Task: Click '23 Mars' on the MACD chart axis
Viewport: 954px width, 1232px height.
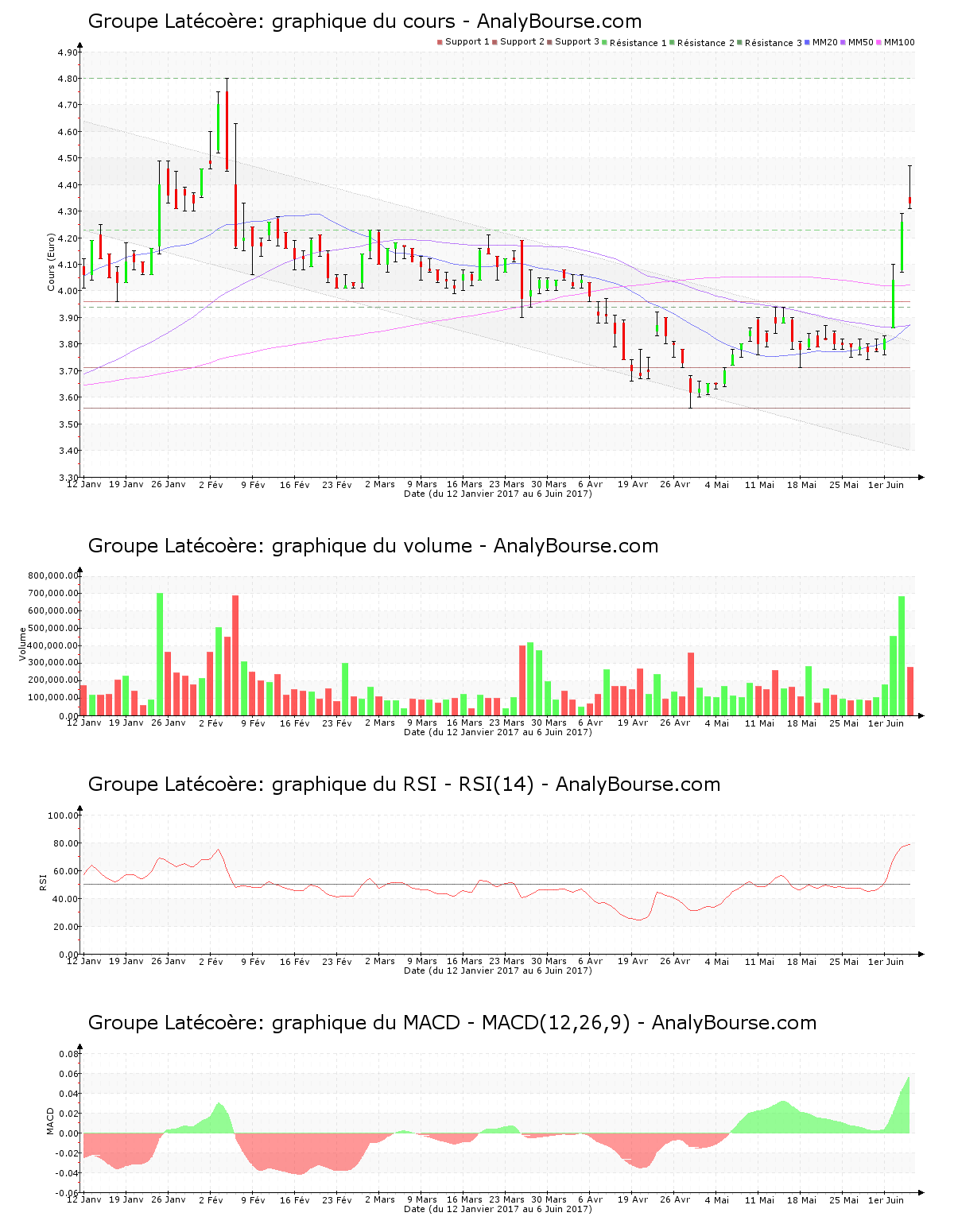Action: pos(506,1199)
